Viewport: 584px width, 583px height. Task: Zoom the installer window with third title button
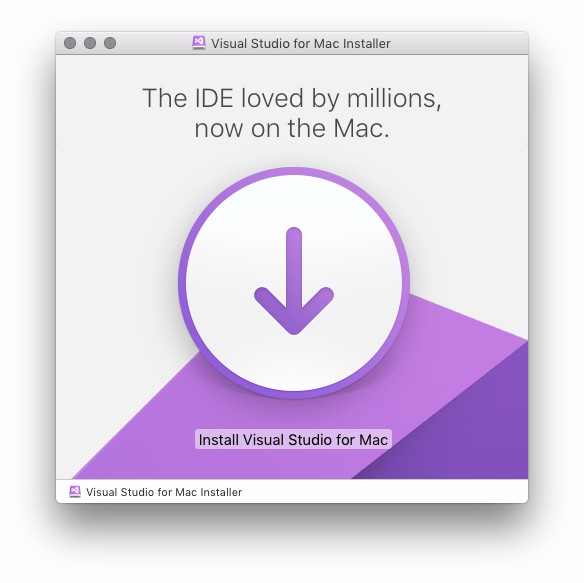click(110, 43)
